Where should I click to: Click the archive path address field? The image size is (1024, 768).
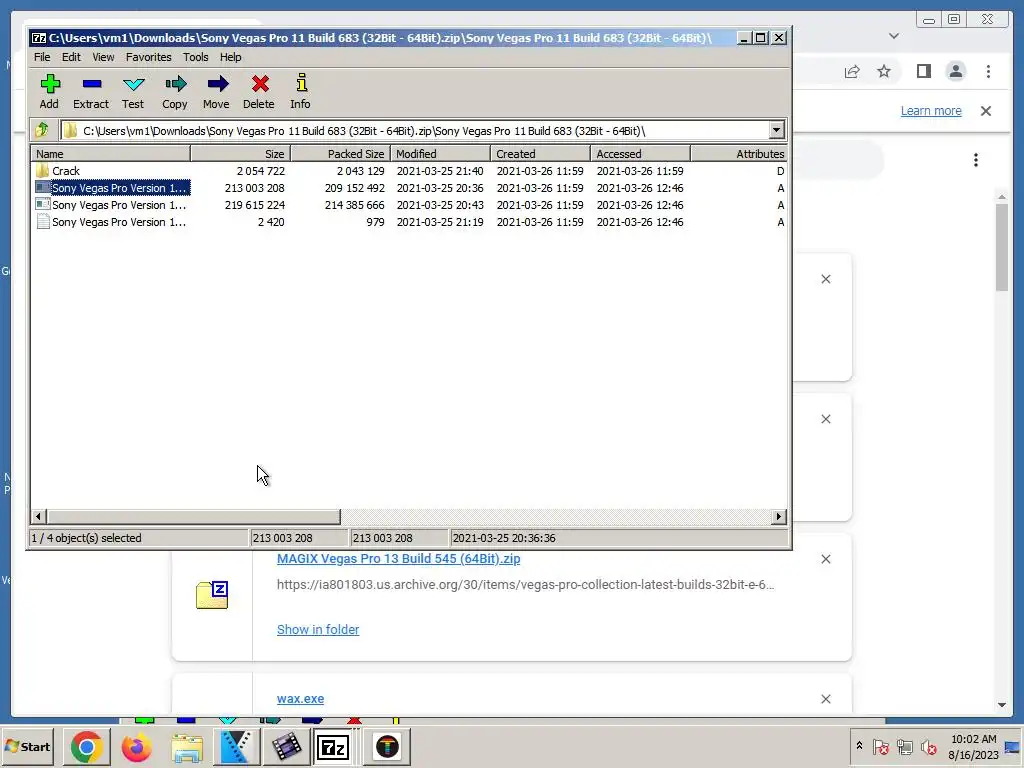coord(415,131)
